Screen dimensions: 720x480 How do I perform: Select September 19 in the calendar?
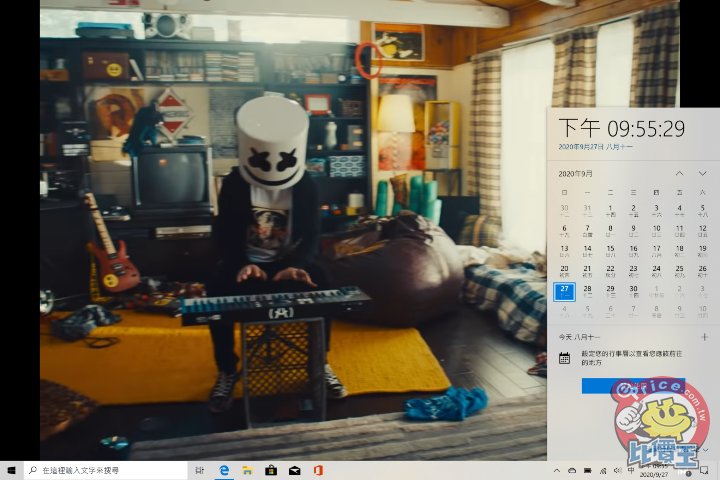tap(703, 251)
